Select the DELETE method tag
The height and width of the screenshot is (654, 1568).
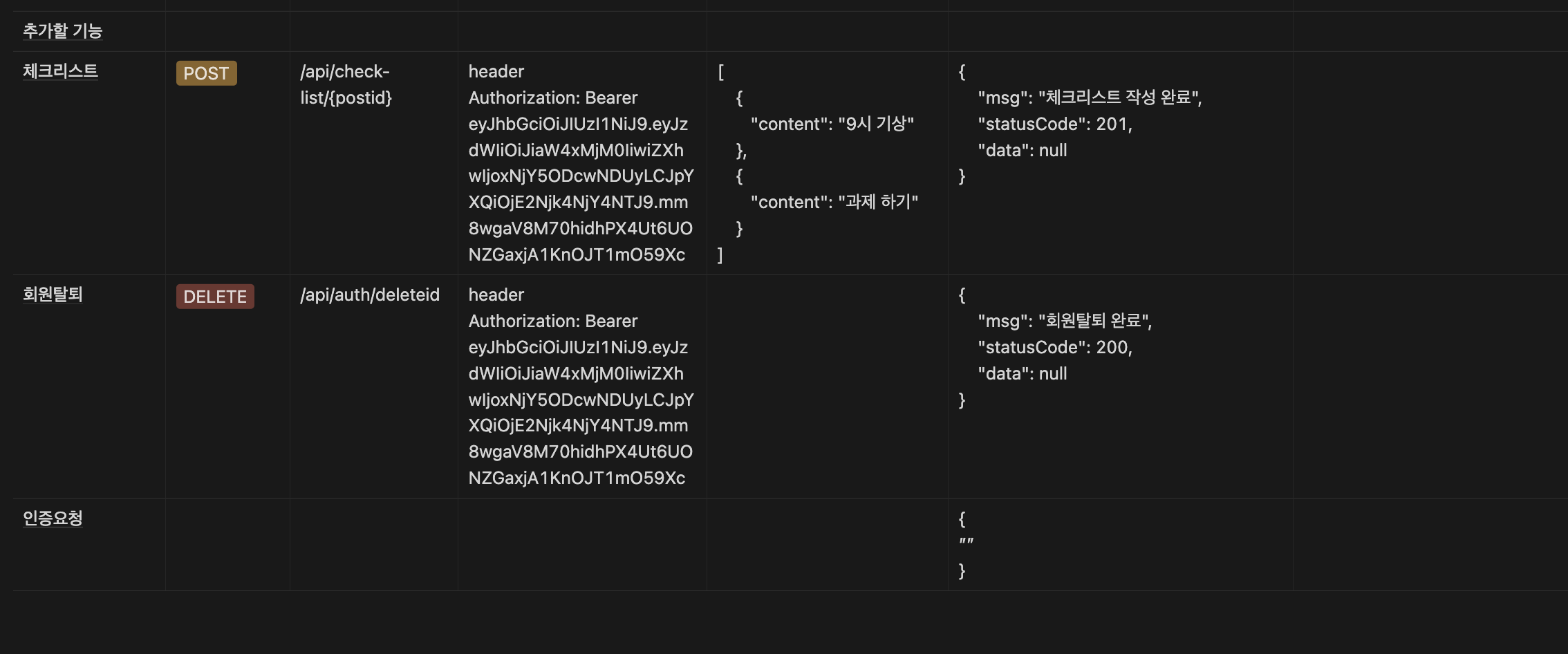pyautogui.click(x=215, y=297)
